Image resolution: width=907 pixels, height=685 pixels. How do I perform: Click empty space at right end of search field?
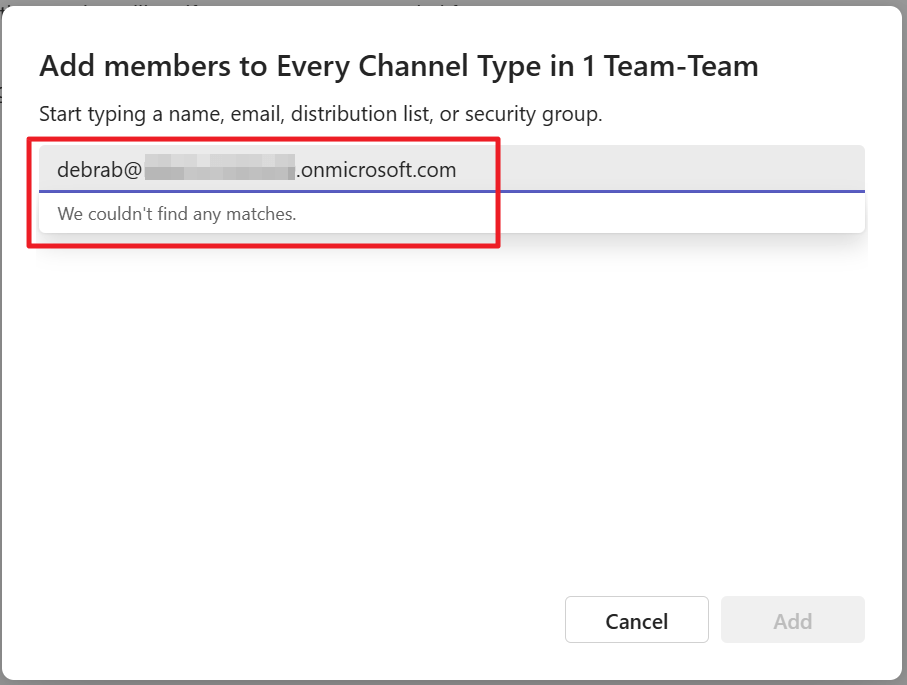[x=780, y=169]
